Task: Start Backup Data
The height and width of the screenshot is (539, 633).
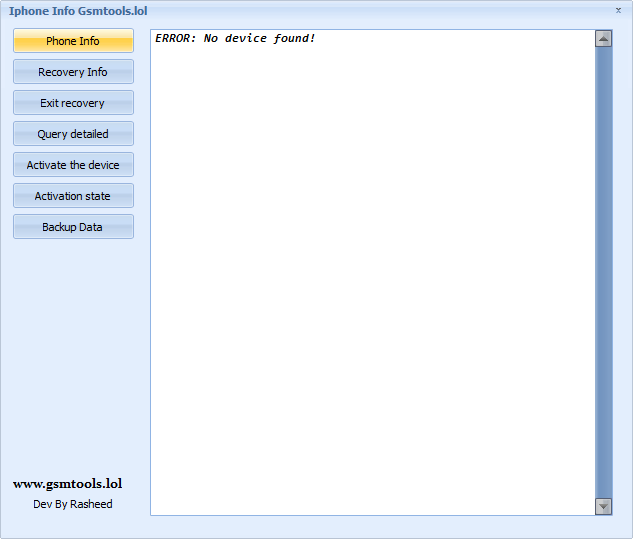Action: click(73, 227)
